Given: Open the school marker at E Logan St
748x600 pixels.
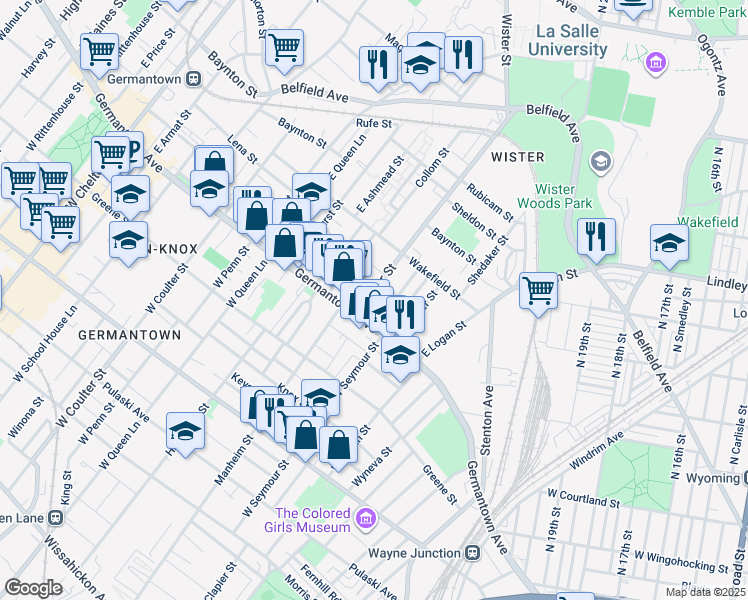Looking at the screenshot, I should click(x=400, y=356).
